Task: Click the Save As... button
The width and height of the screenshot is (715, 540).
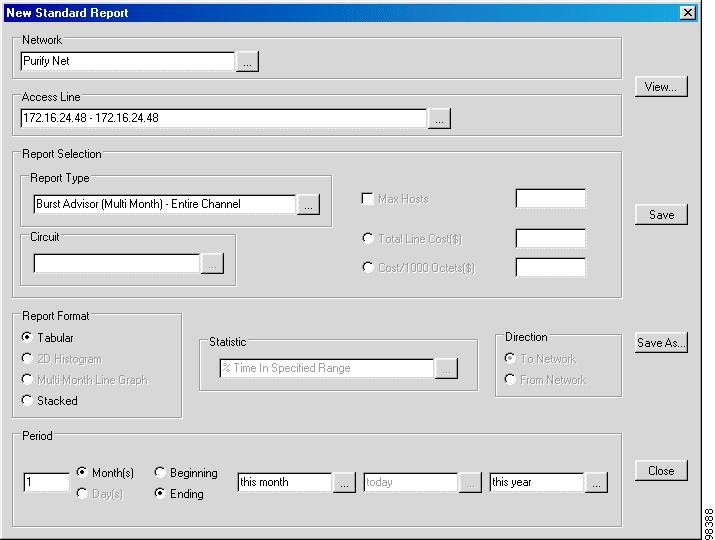Action: [661, 343]
